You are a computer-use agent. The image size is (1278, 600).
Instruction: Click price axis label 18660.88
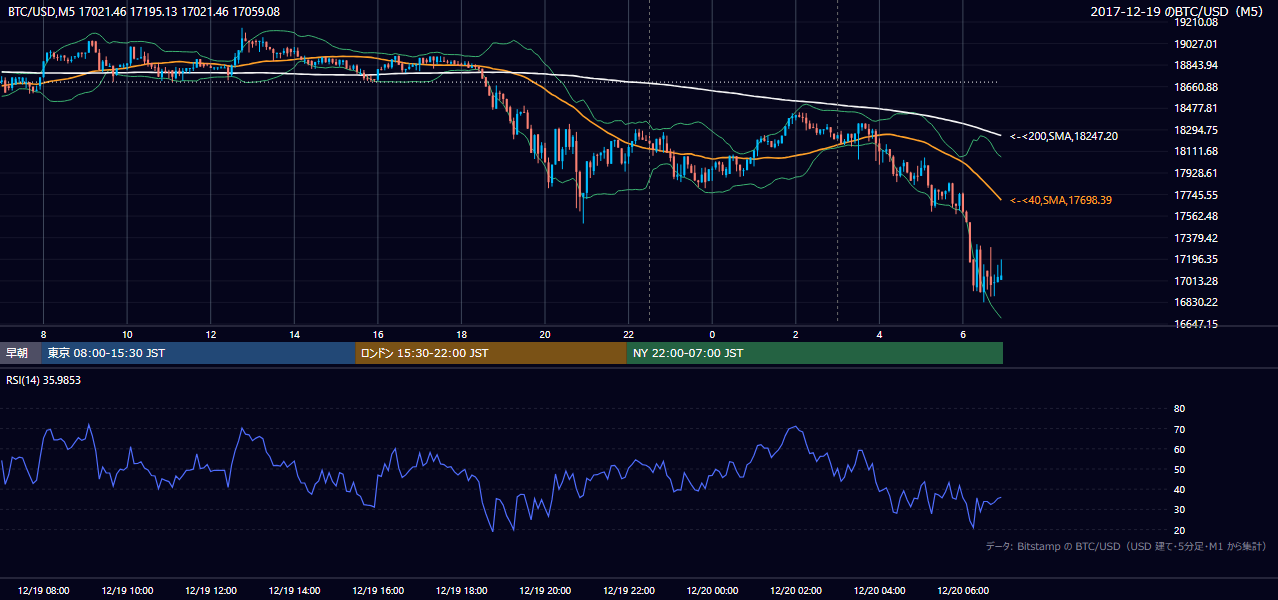pyautogui.click(x=1196, y=87)
